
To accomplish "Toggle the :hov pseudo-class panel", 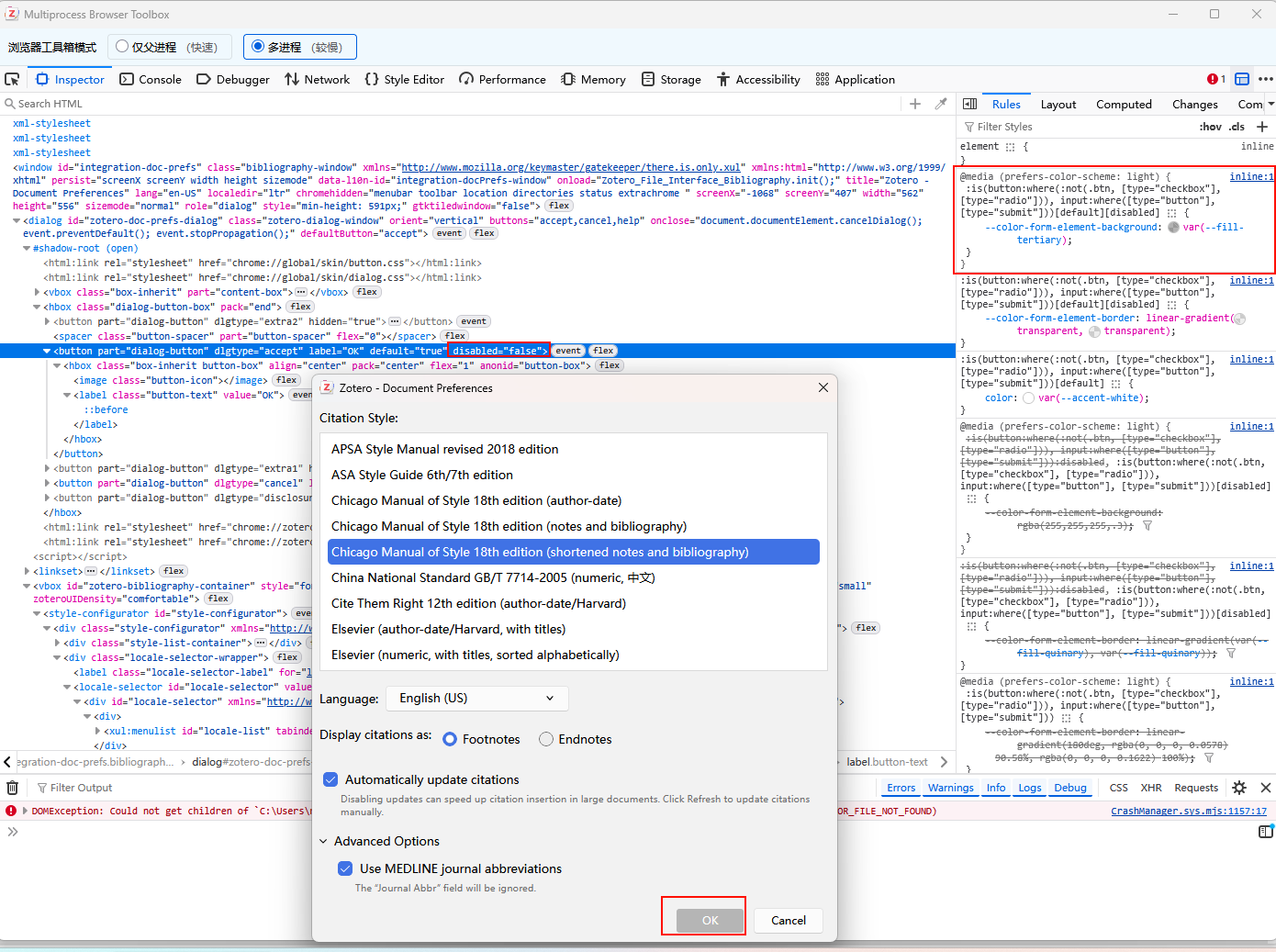I will coord(1211,127).
